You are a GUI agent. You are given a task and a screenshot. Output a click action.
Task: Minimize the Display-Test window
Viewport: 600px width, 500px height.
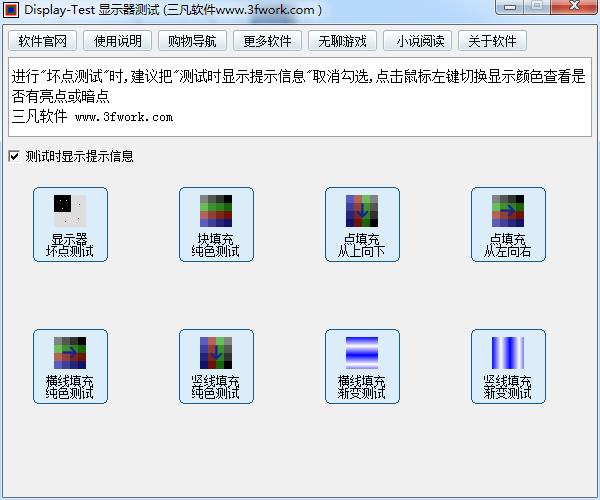[x=510, y=7]
